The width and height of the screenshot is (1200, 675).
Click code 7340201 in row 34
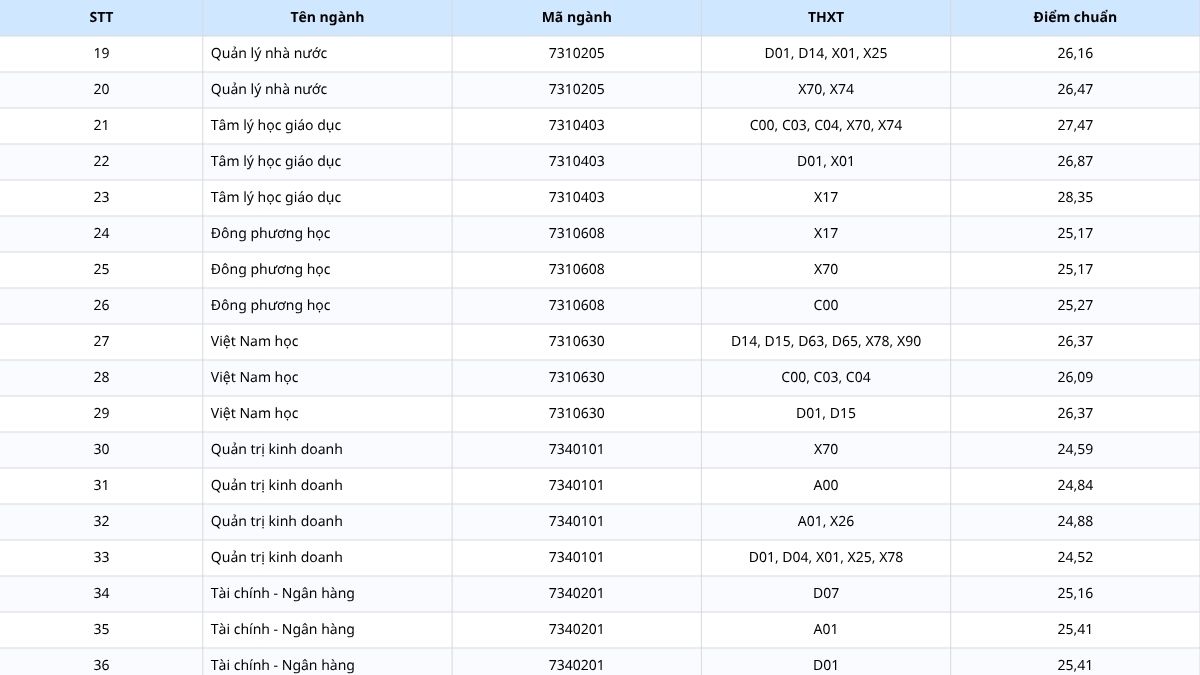point(576,593)
